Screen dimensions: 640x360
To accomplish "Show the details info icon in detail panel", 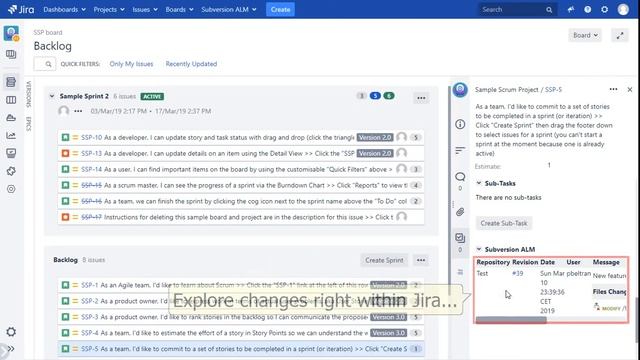I will click(460, 124).
